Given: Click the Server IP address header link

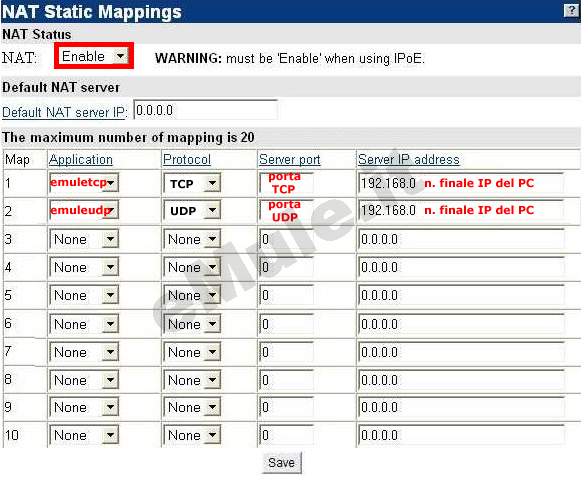Looking at the screenshot, I should [x=409, y=159].
